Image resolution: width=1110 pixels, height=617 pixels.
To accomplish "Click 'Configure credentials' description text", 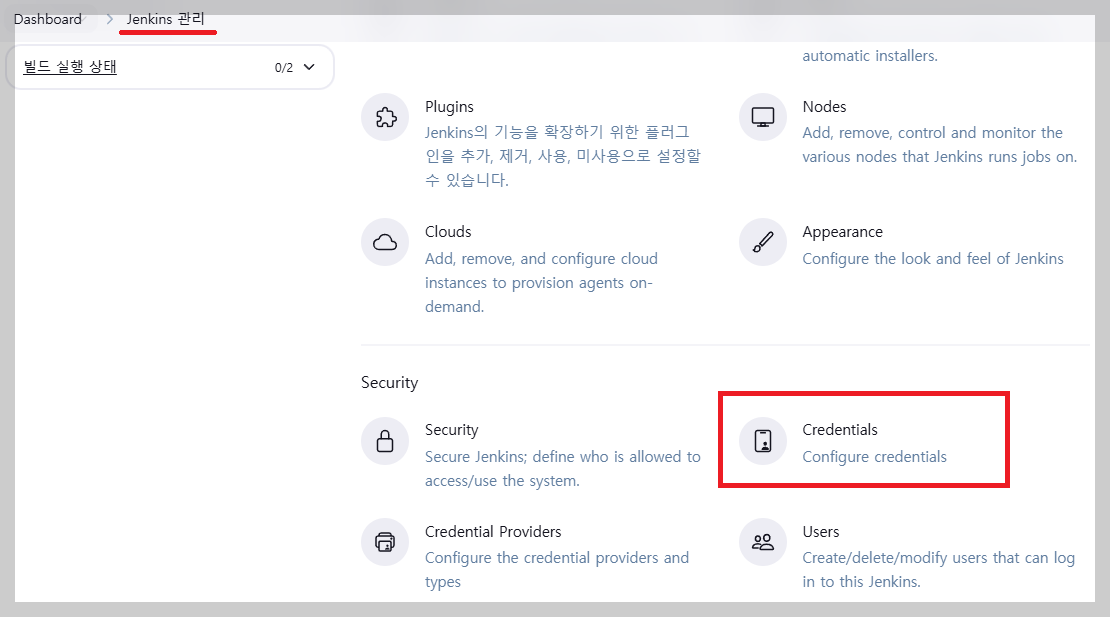I will point(874,457).
